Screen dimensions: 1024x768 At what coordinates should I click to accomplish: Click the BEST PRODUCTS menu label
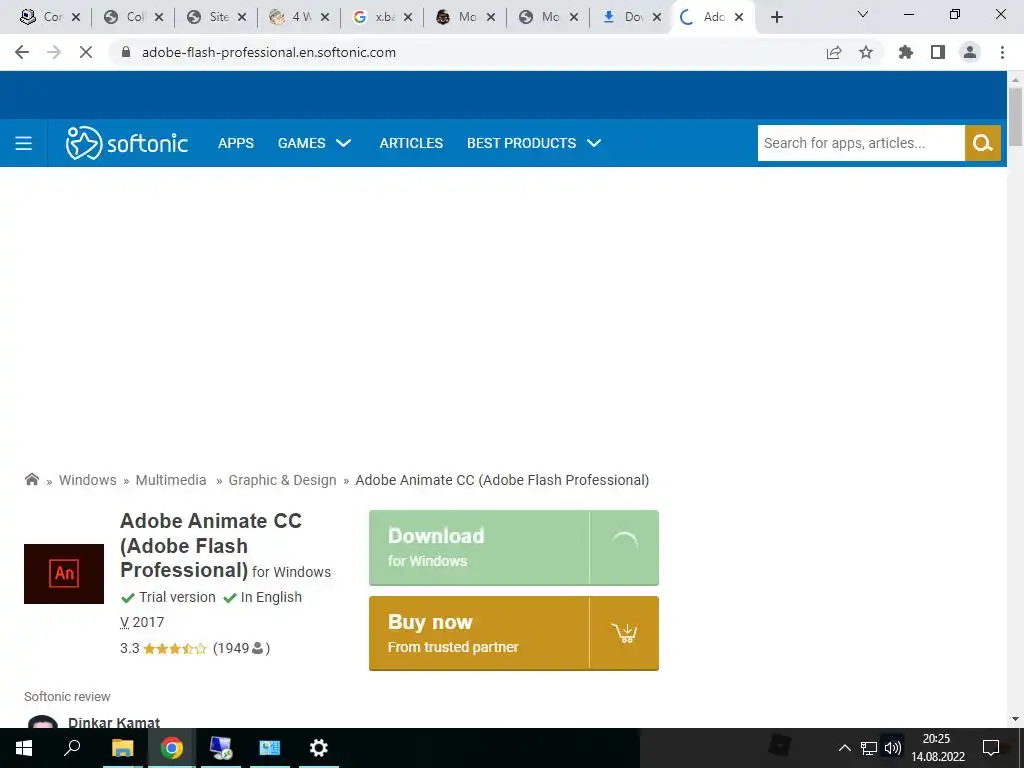point(521,143)
